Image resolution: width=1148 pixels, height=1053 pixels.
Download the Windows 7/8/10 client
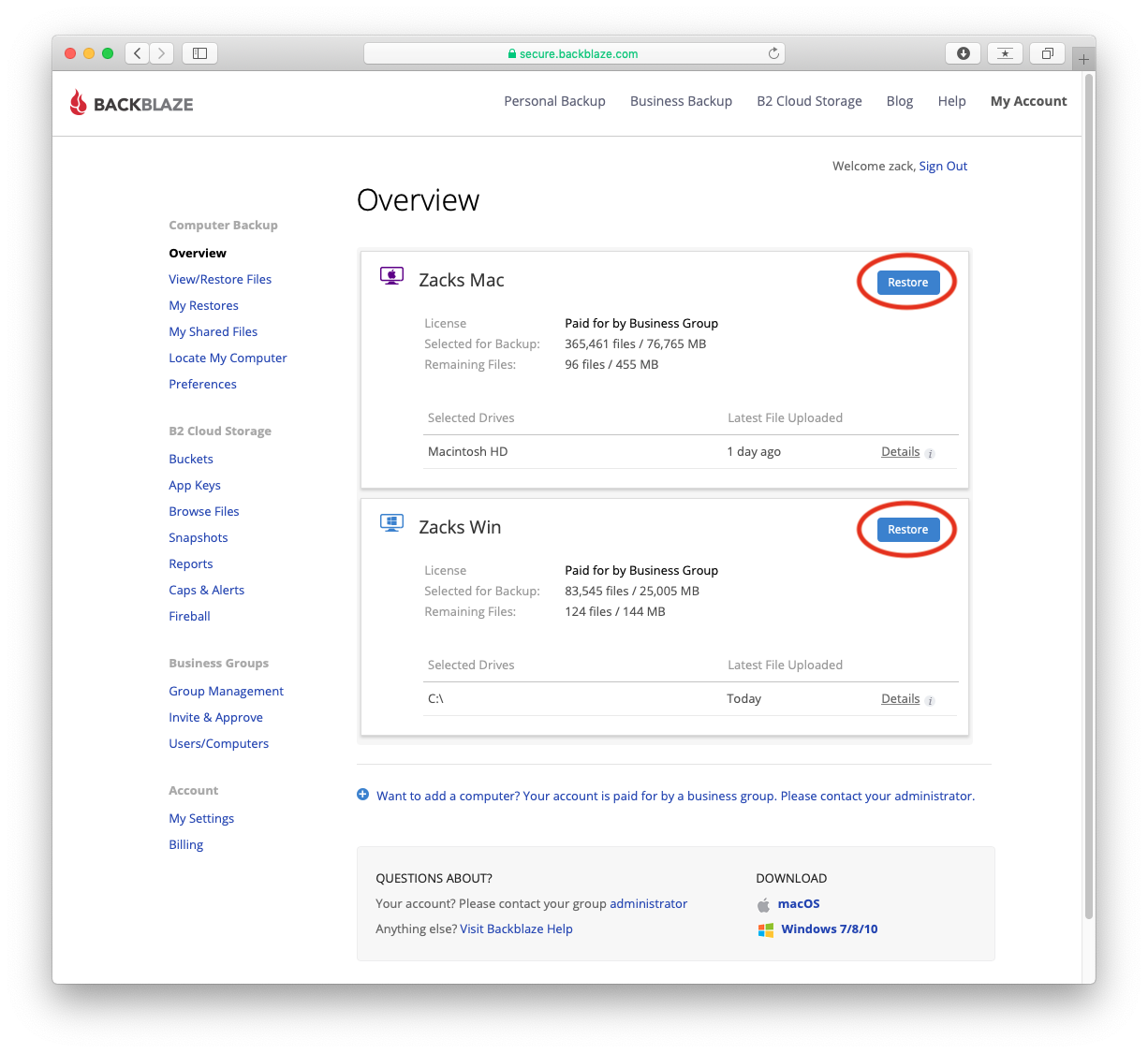tap(830, 929)
